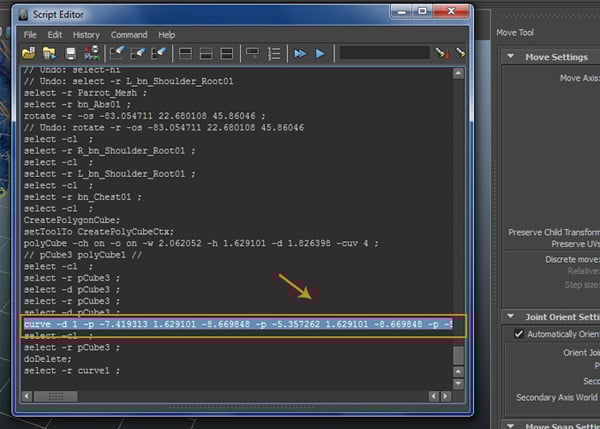Close the Script Editor window
The width and height of the screenshot is (600, 429).
451,12
